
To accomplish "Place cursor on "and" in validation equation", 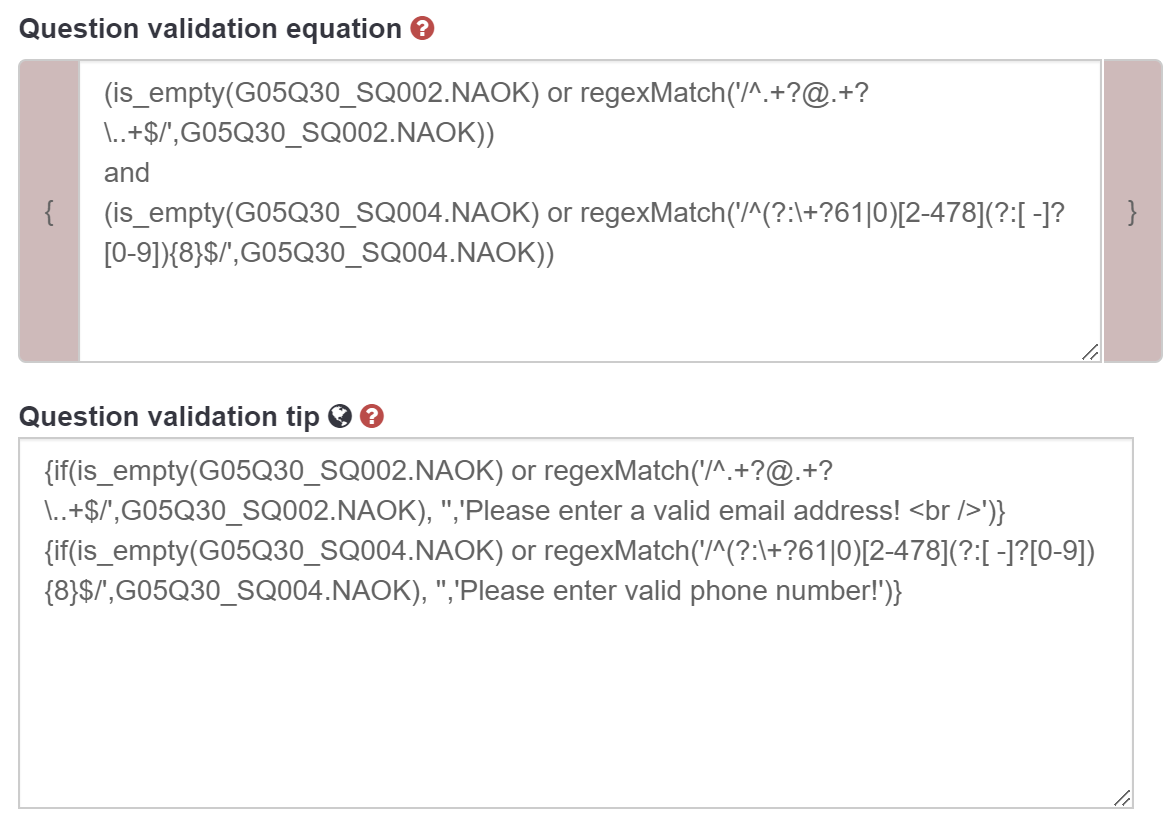I will pos(127,173).
